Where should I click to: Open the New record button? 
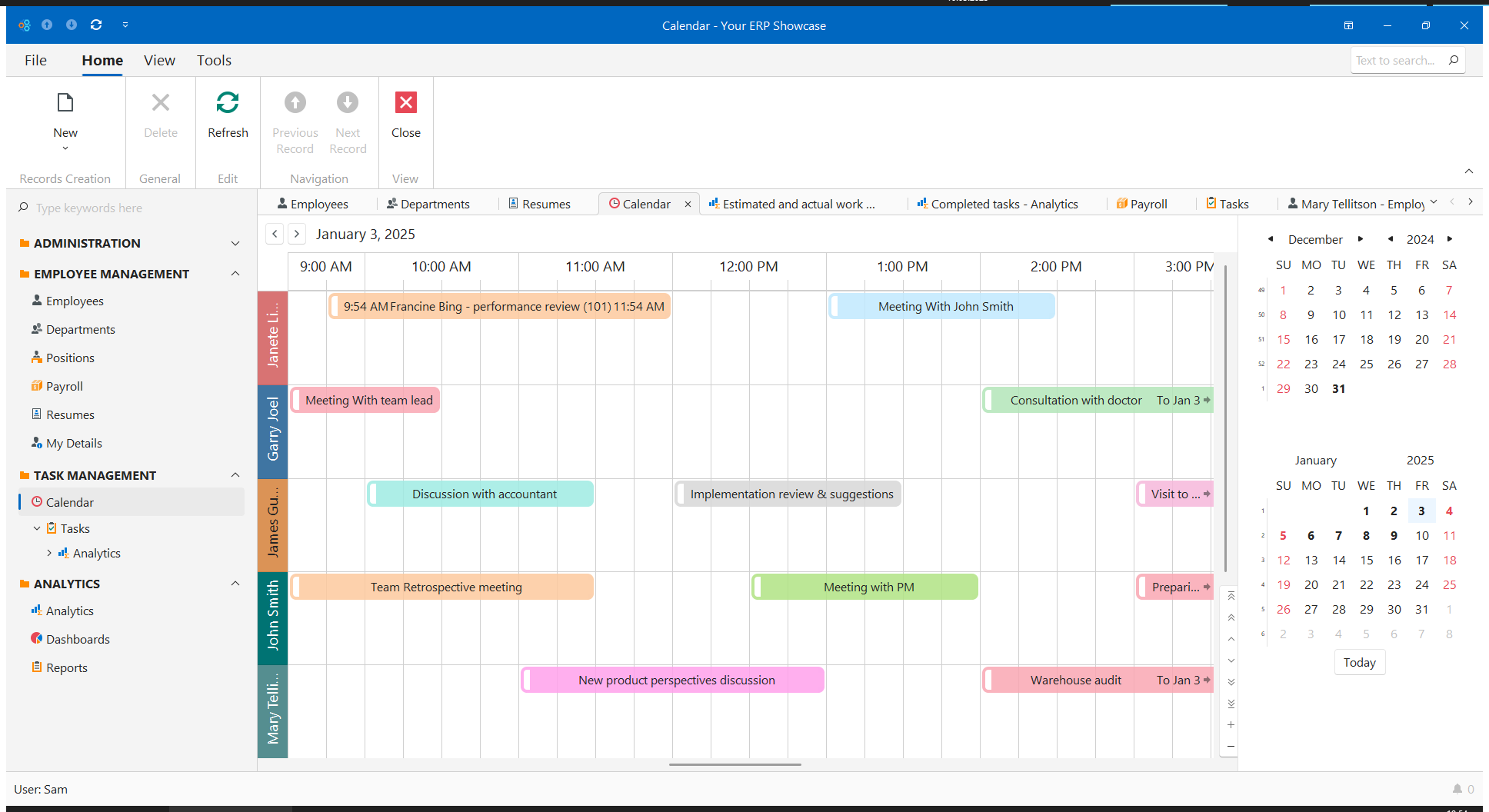pos(65,115)
